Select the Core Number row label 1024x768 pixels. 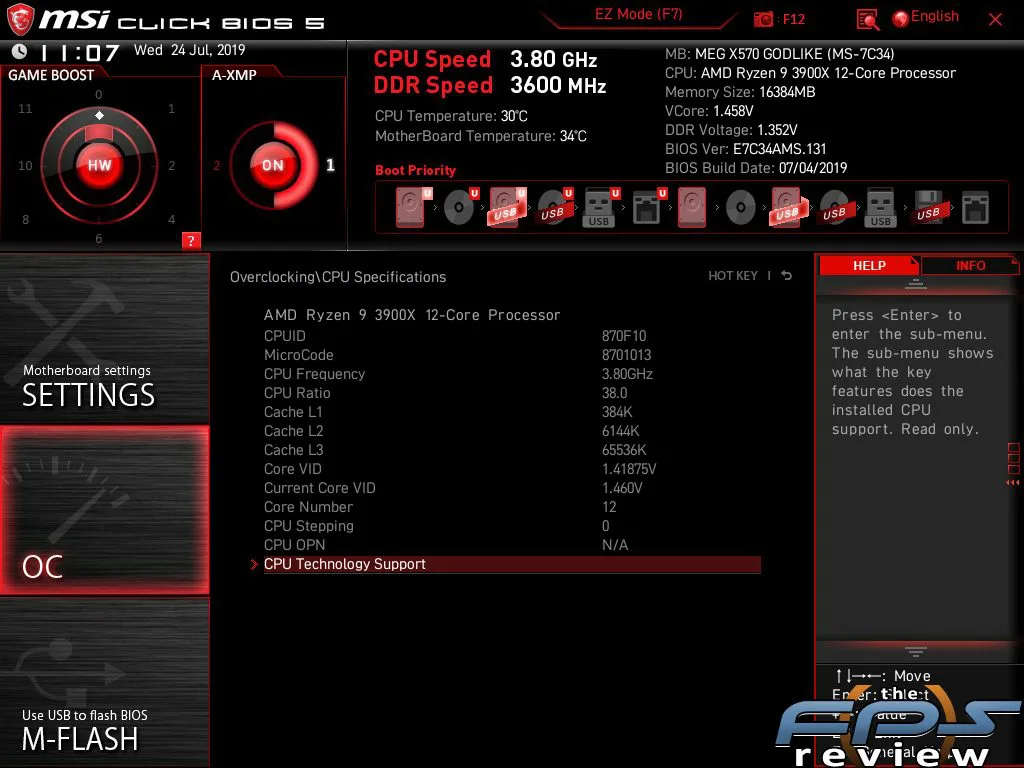(x=308, y=507)
